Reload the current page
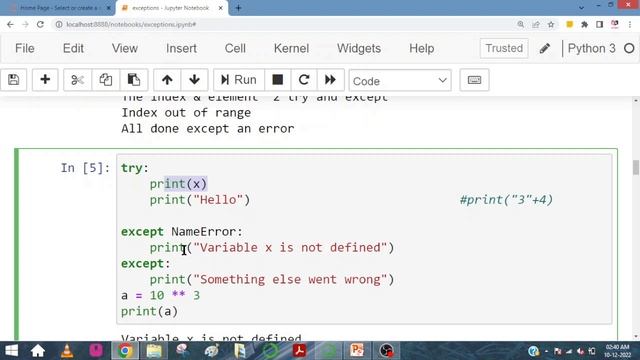Viewport: 640px width, 360px height. click(x=40, y=24)
